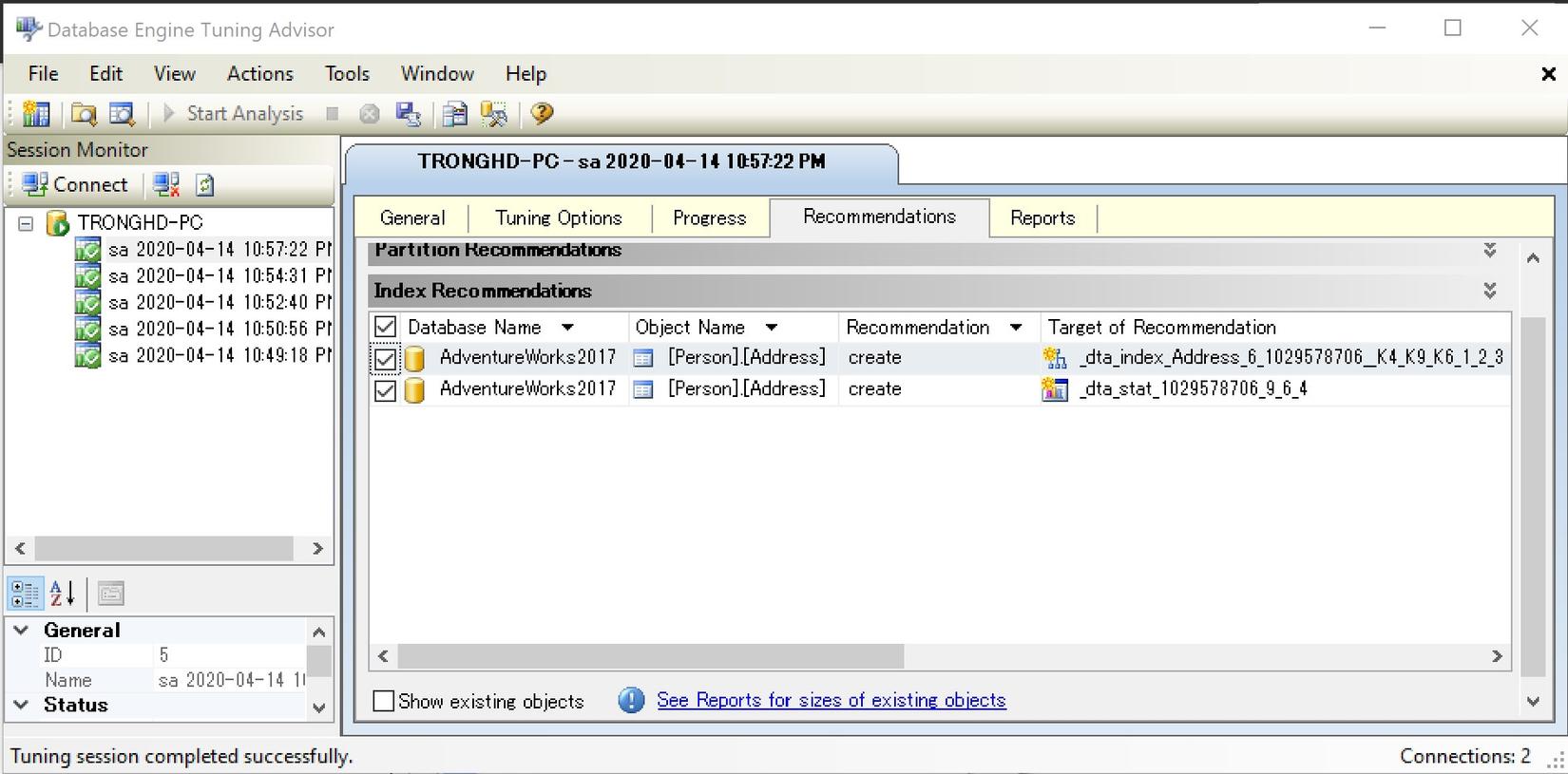The height and width of the screenshot is (774, 1568).
Task: Open the Object Name column filter dropdown
Action: (772, 328)
